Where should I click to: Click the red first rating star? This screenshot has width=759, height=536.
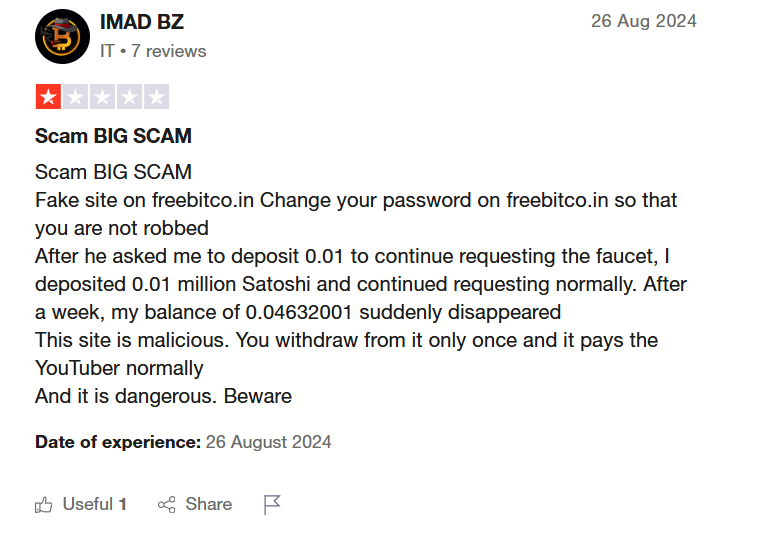(48, 97)
